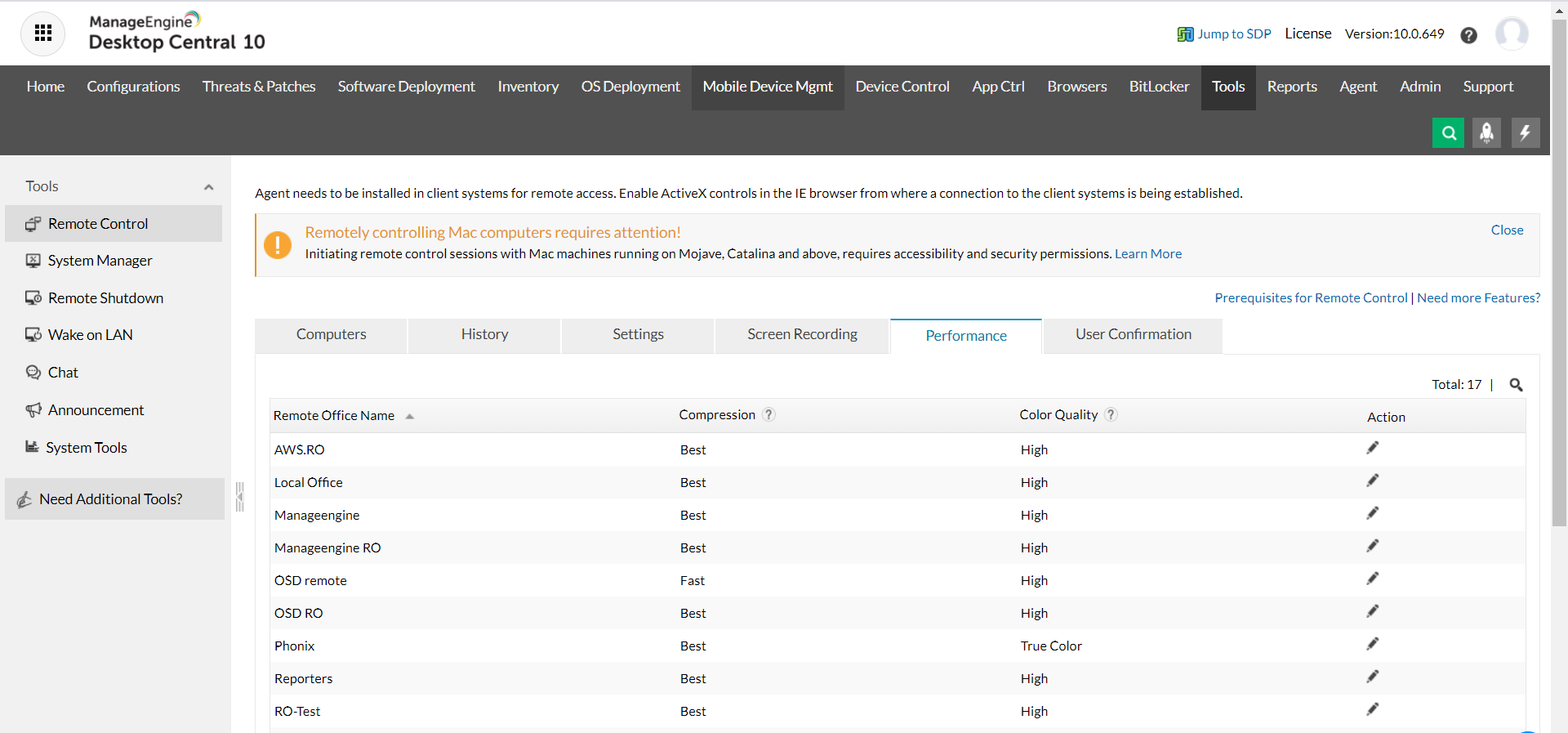The image size is (1568, 733).
Task: Click the edit pencil for Phonix
Action: click(x=1372, y=644)
